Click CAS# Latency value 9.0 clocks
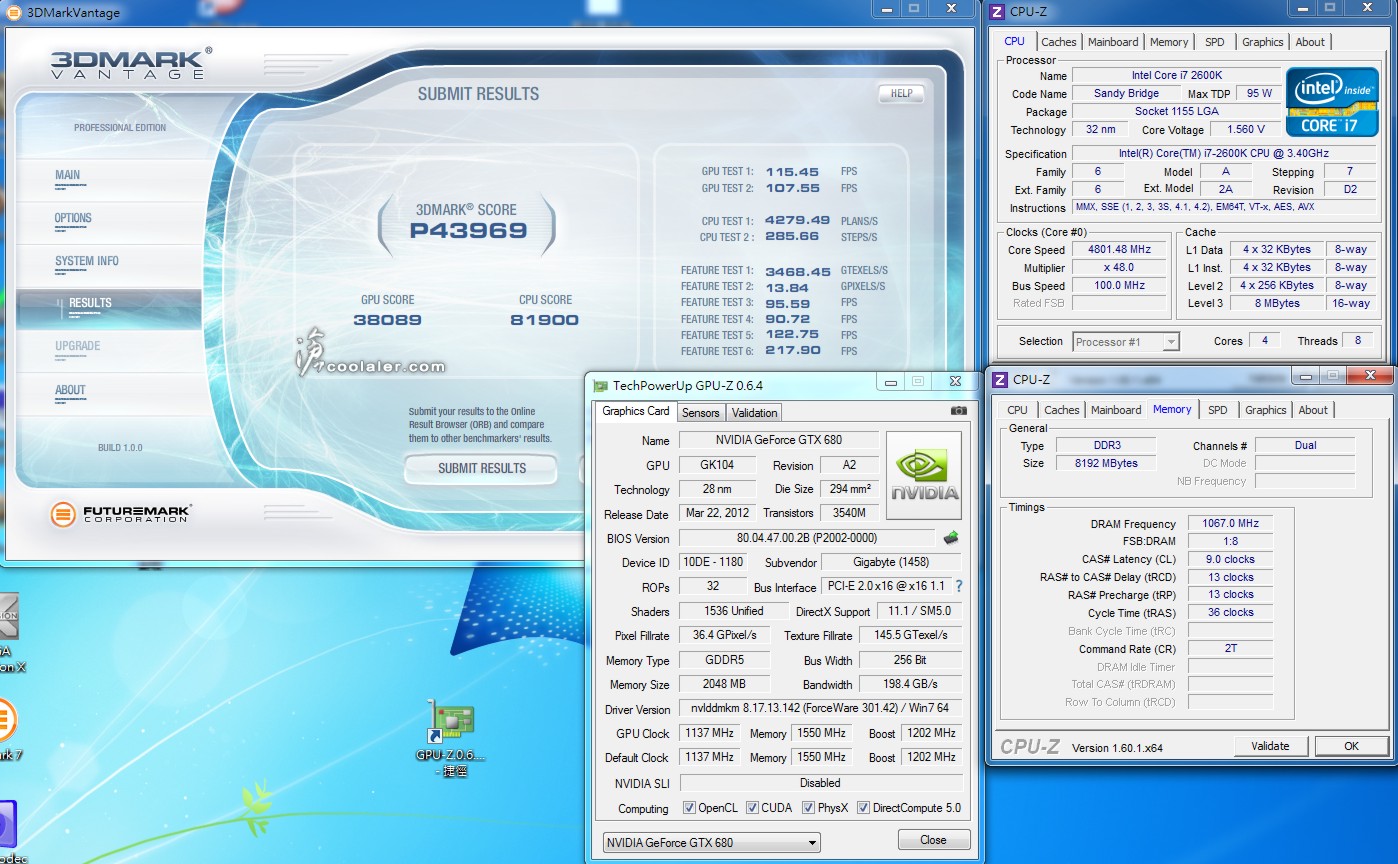 pyautogui.click(x=1230, y=559)
